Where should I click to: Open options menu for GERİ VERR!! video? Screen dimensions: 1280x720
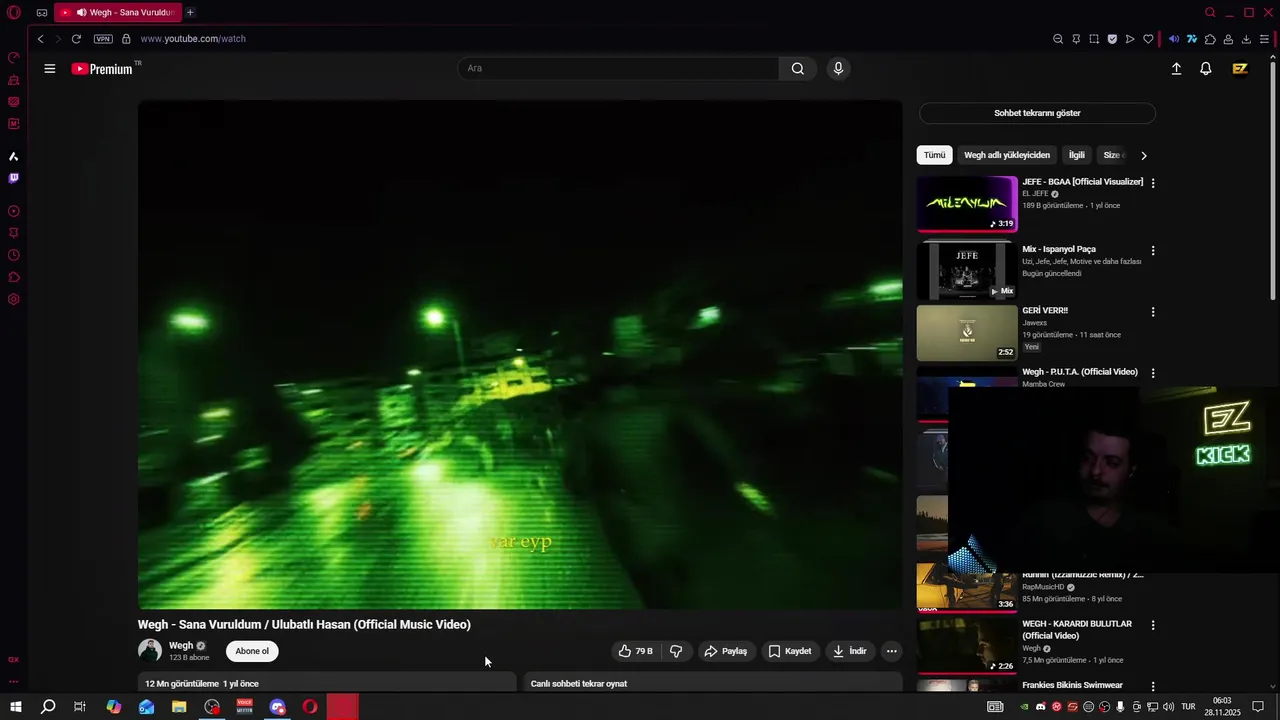(1153, 312)
